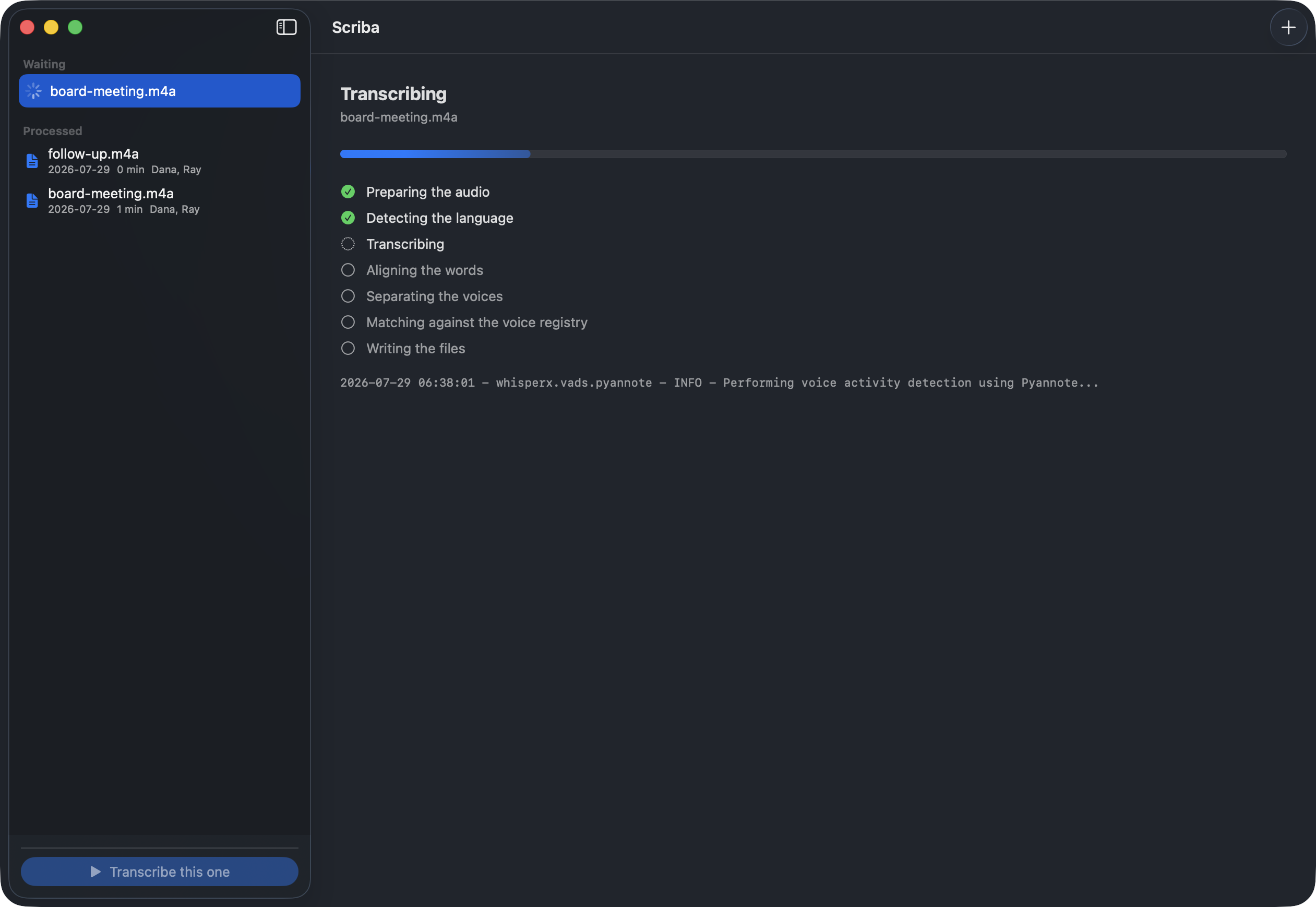Open processed board-meeting.m4a 1 min entry
This screenshot has height=907, width=1316.
pos(160,200)
